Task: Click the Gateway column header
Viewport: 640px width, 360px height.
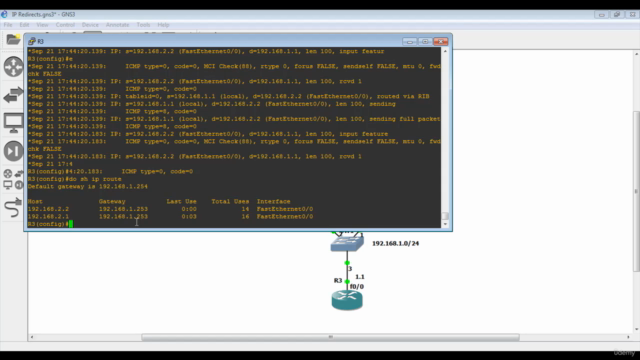Action: click(x=112, y=202)
